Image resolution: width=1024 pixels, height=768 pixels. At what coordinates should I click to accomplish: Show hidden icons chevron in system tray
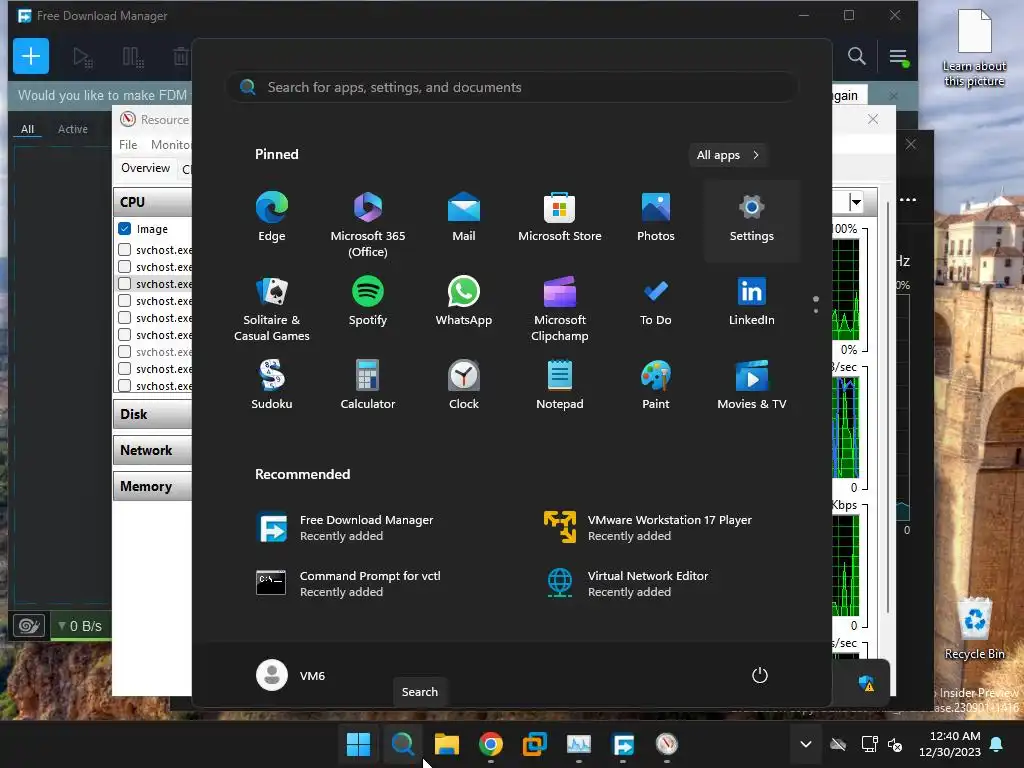tap(806, 744)
